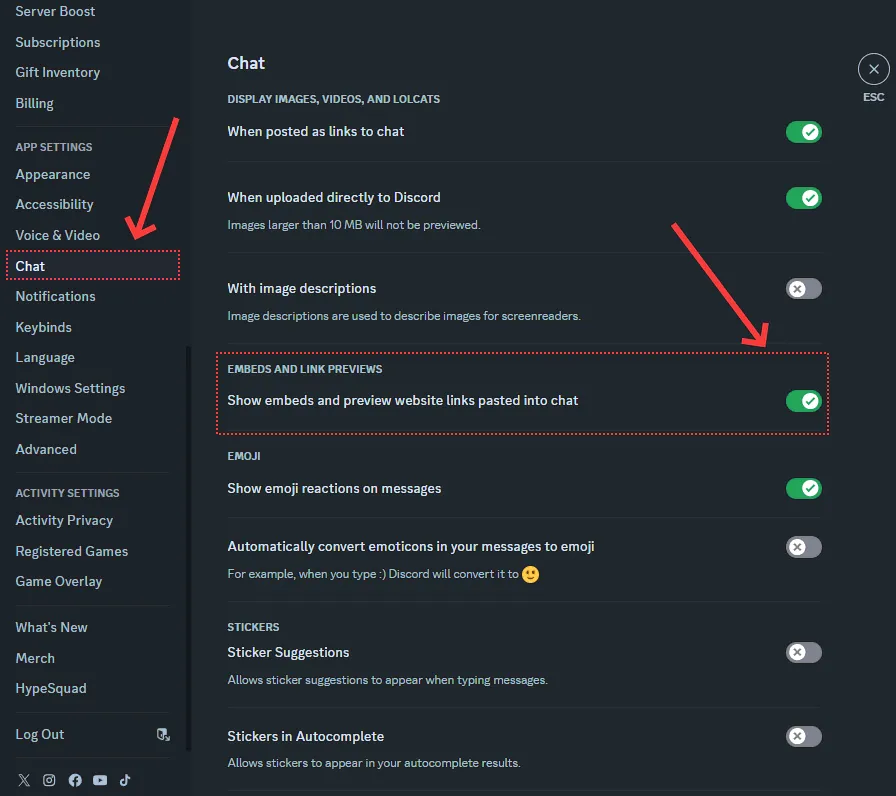
Task: Click the log out icon beside Log Out
Action: tap(163, 734)
